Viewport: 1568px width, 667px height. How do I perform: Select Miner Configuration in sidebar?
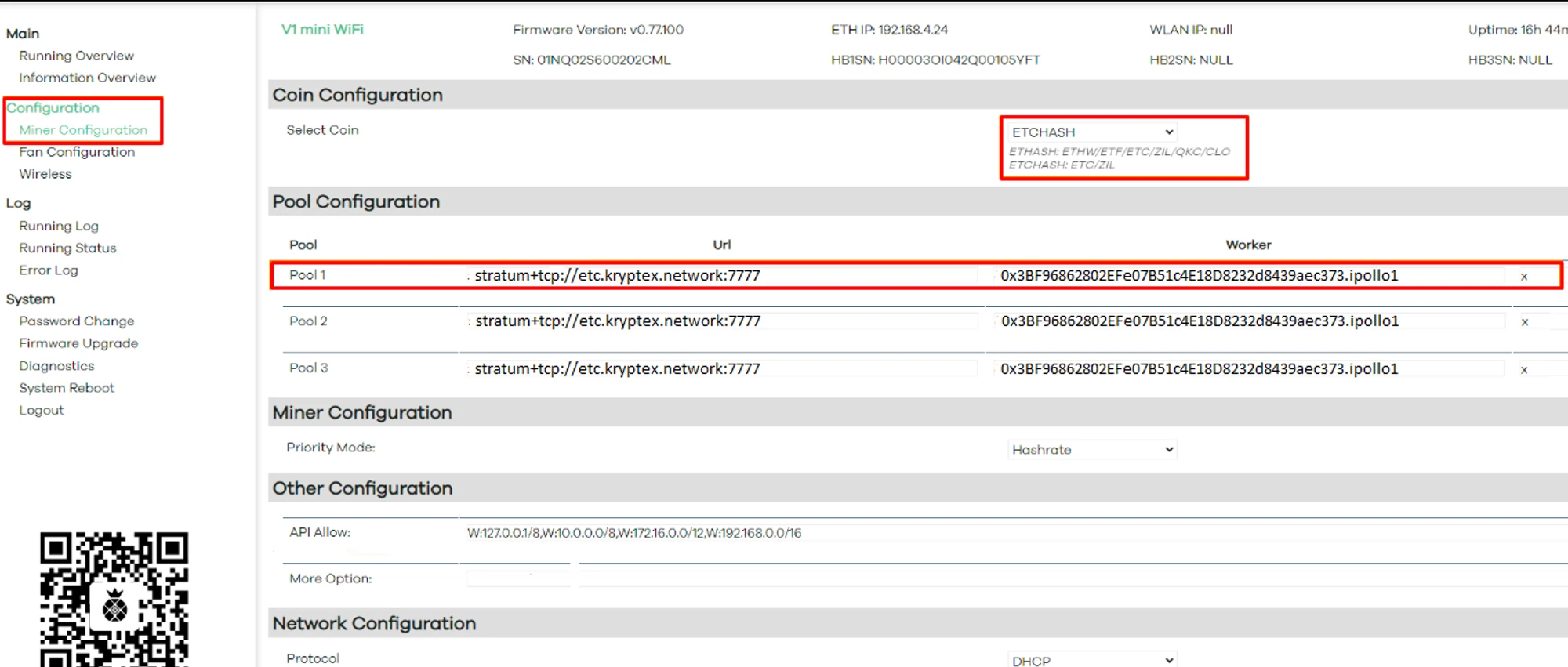tap(83, 130)
